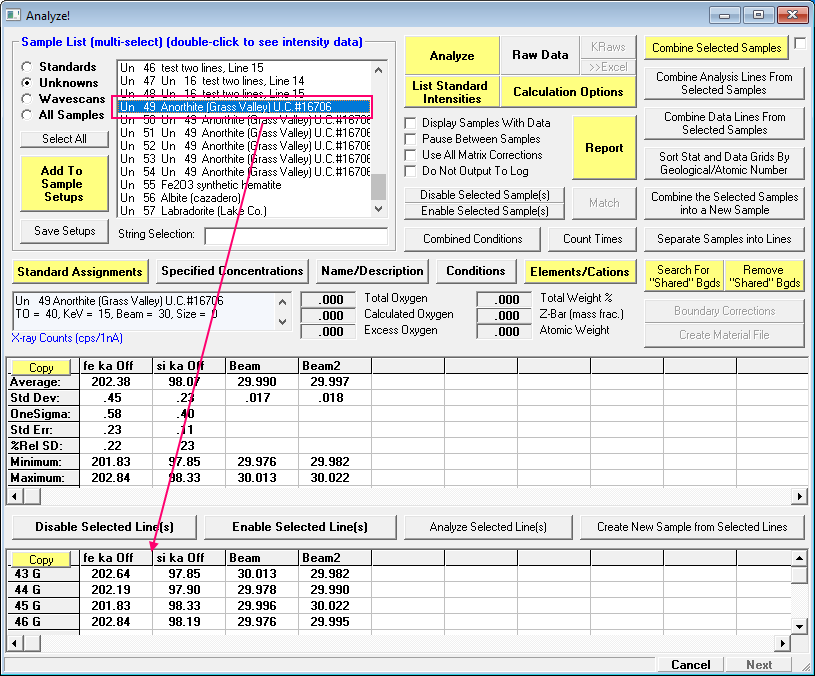Open the Calculation Options dialog
The width and height of the screenshot is (815, 676).
click(568, 92)
